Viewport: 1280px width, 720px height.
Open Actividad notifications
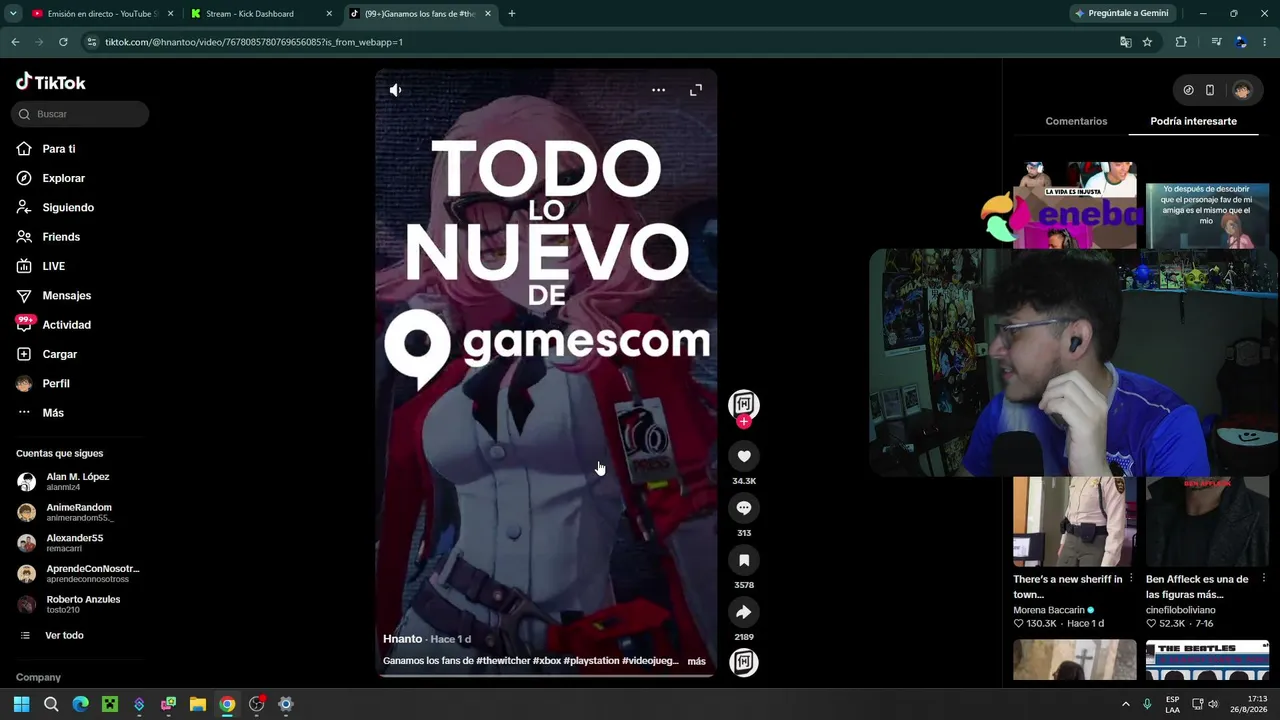click(54, 325)
